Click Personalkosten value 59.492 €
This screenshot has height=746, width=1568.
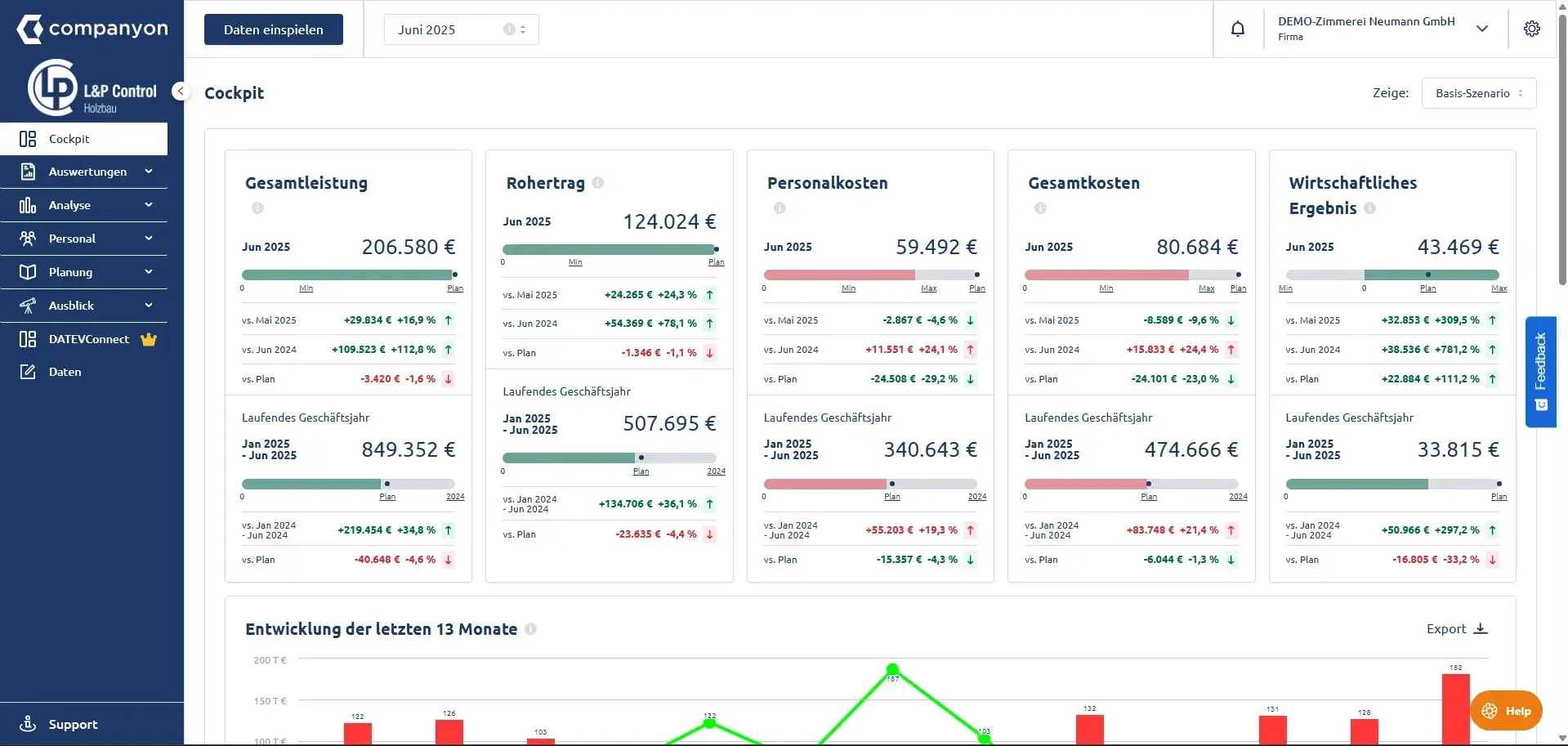coord(936,247)
